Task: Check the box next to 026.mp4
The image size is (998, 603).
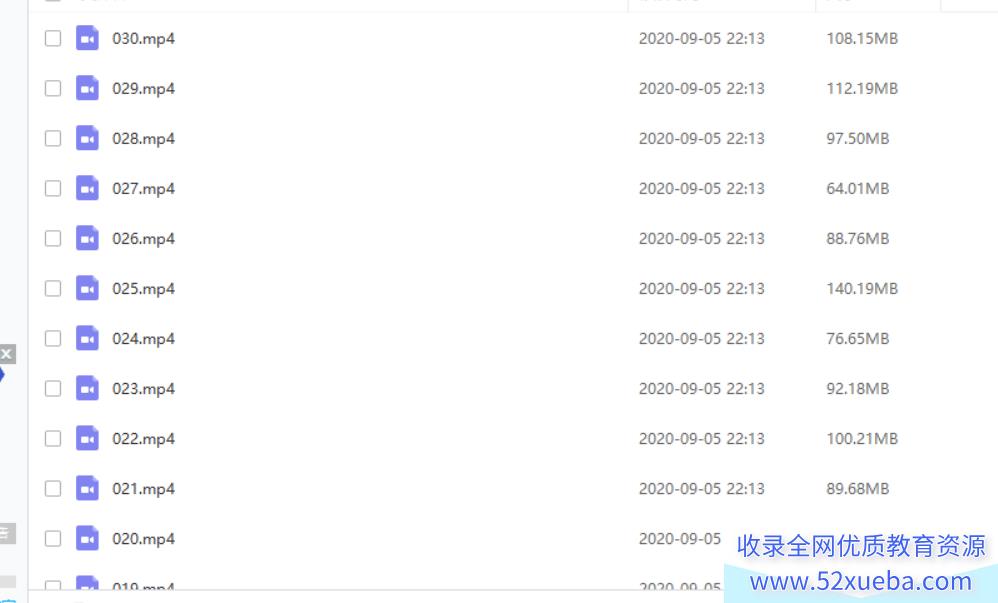Action: click(53, 238)
